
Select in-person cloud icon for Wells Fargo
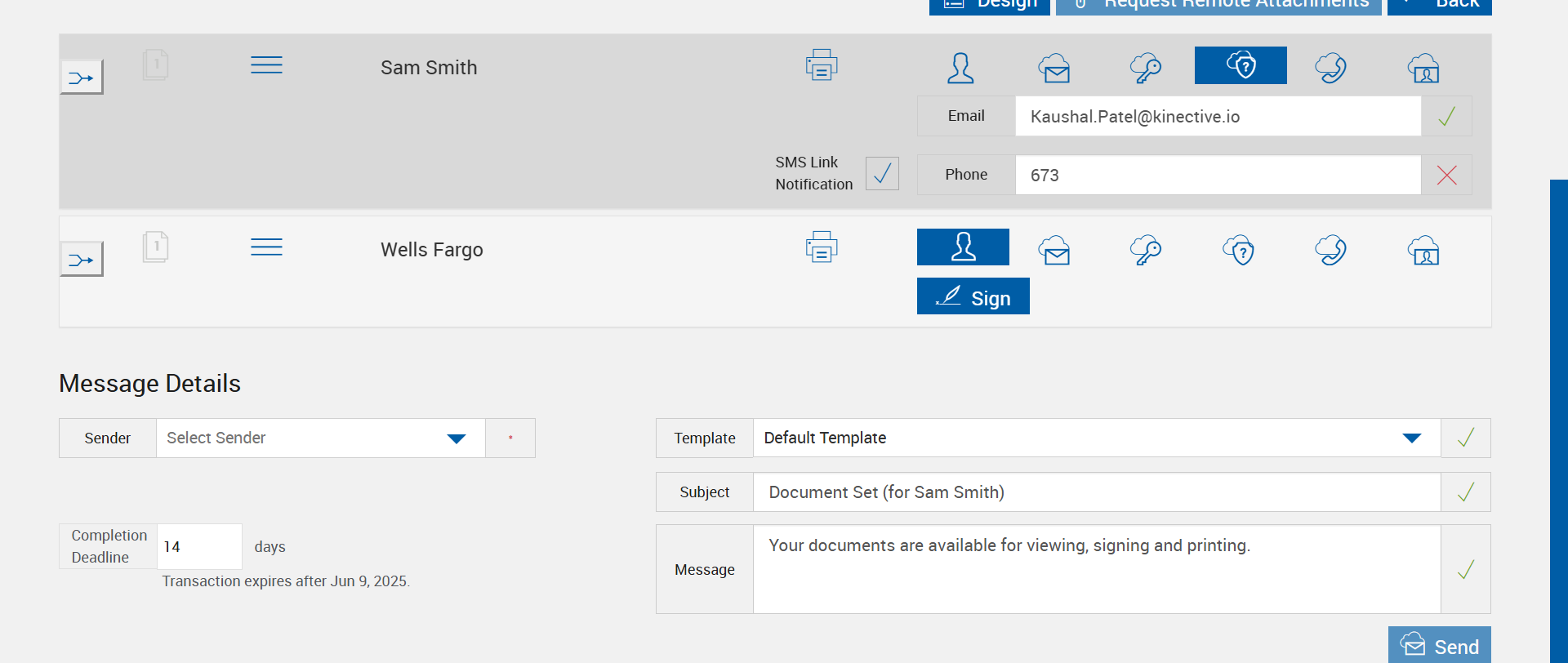click(1423, 250)
